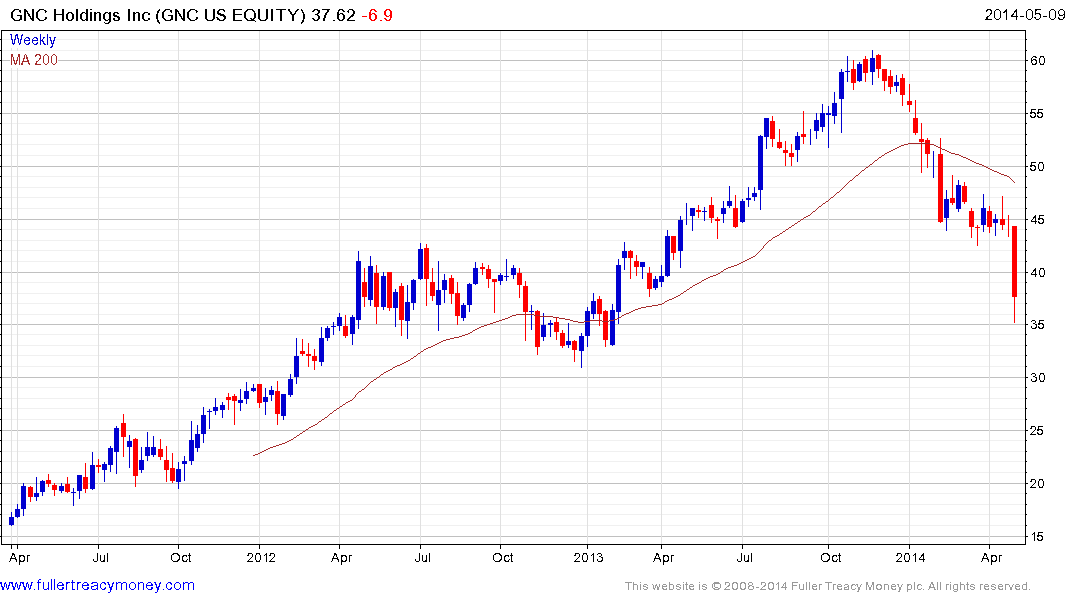This screenshot has width=1075, height=600.
Task: Click the 40 price axis label
Action: tap(1037, 272)
